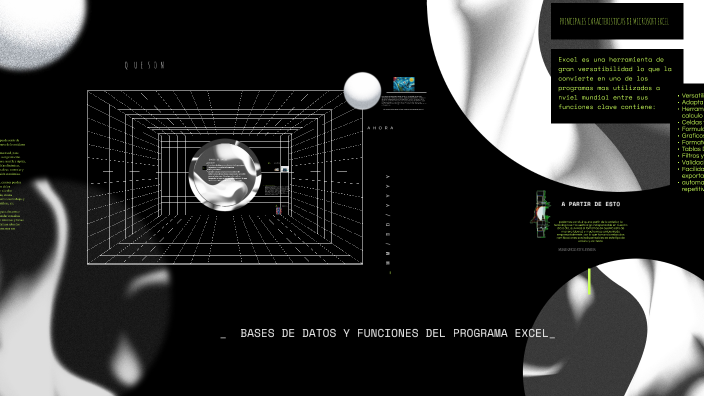The width and height of the screenshot is (704, 396).
Task: Open the small red image inside the wireframe room
Action: pyautogui.click(x=278, y=210)
